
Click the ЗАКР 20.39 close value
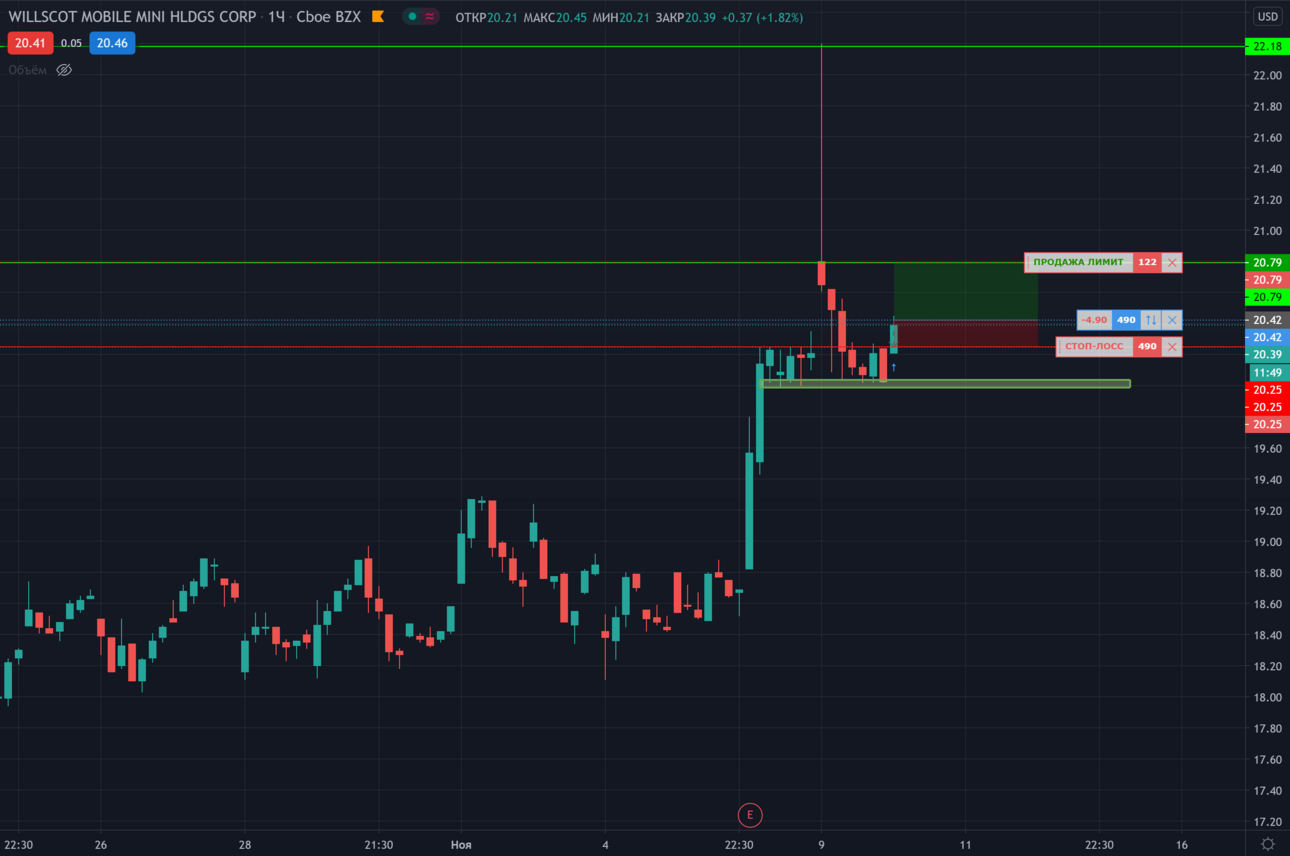pyautogui.click(x=686, y=18)
